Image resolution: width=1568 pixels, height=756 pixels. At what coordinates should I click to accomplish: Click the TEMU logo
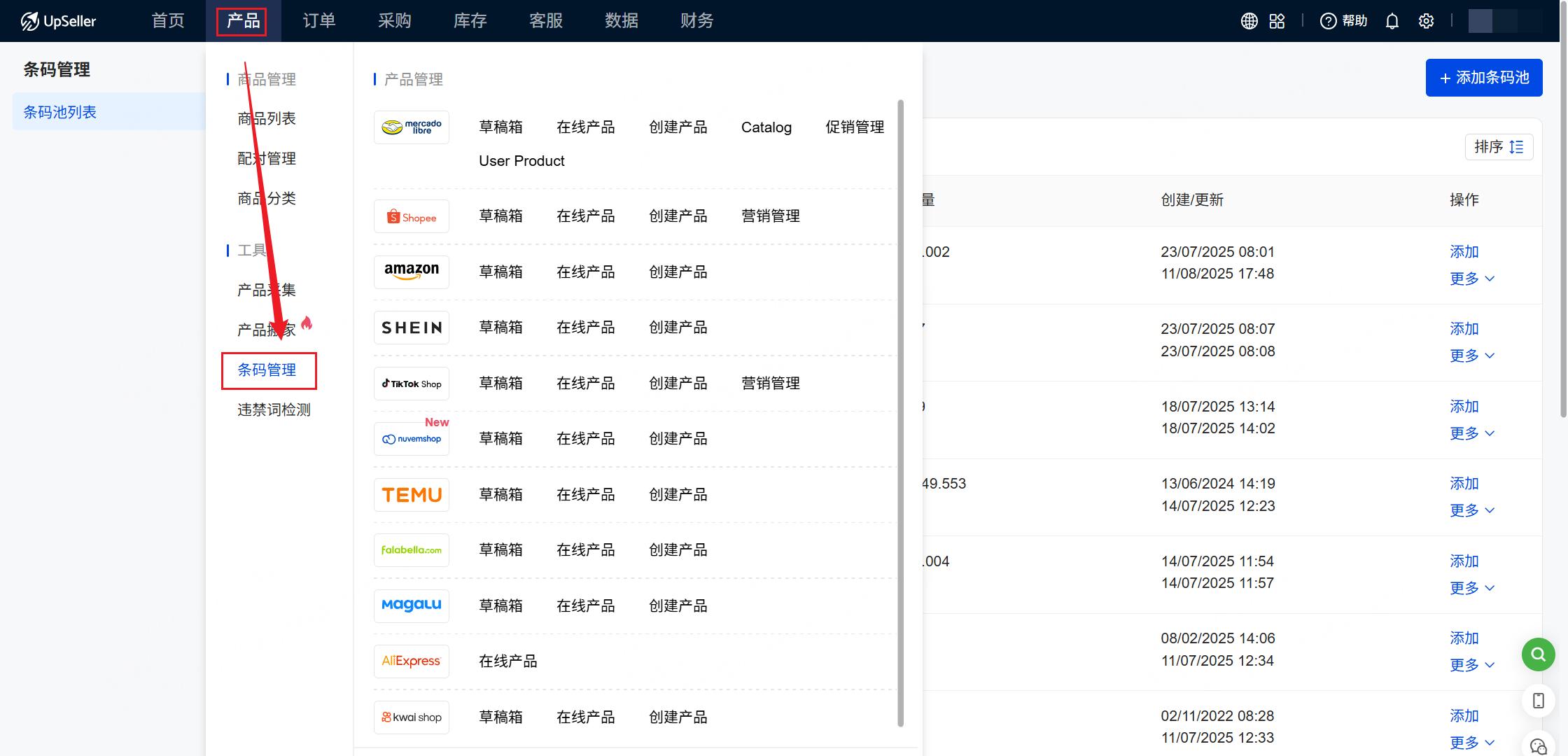pos(412,495)
